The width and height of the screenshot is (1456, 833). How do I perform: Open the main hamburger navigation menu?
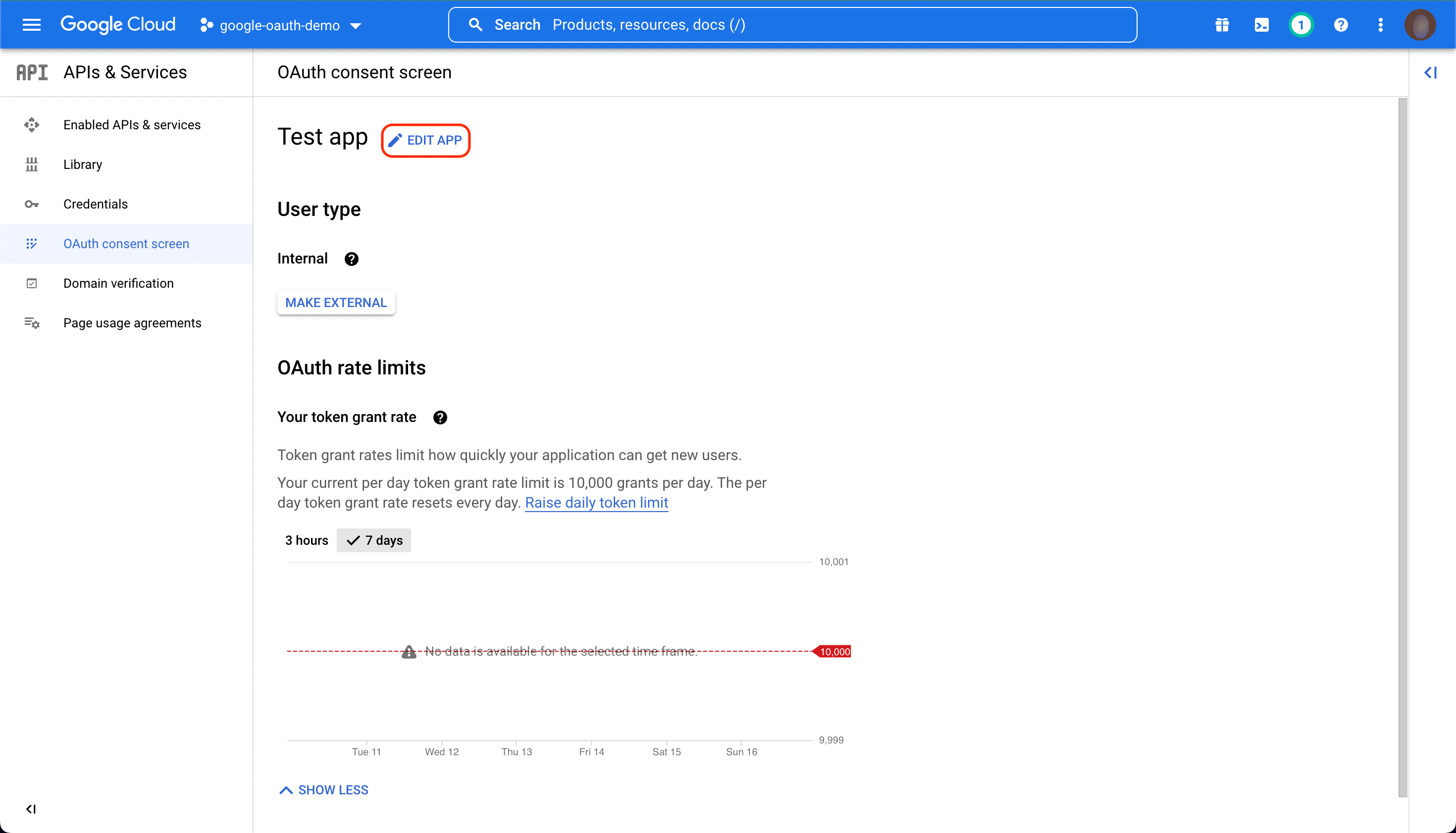pyautogui.click(x=32, y=25)
